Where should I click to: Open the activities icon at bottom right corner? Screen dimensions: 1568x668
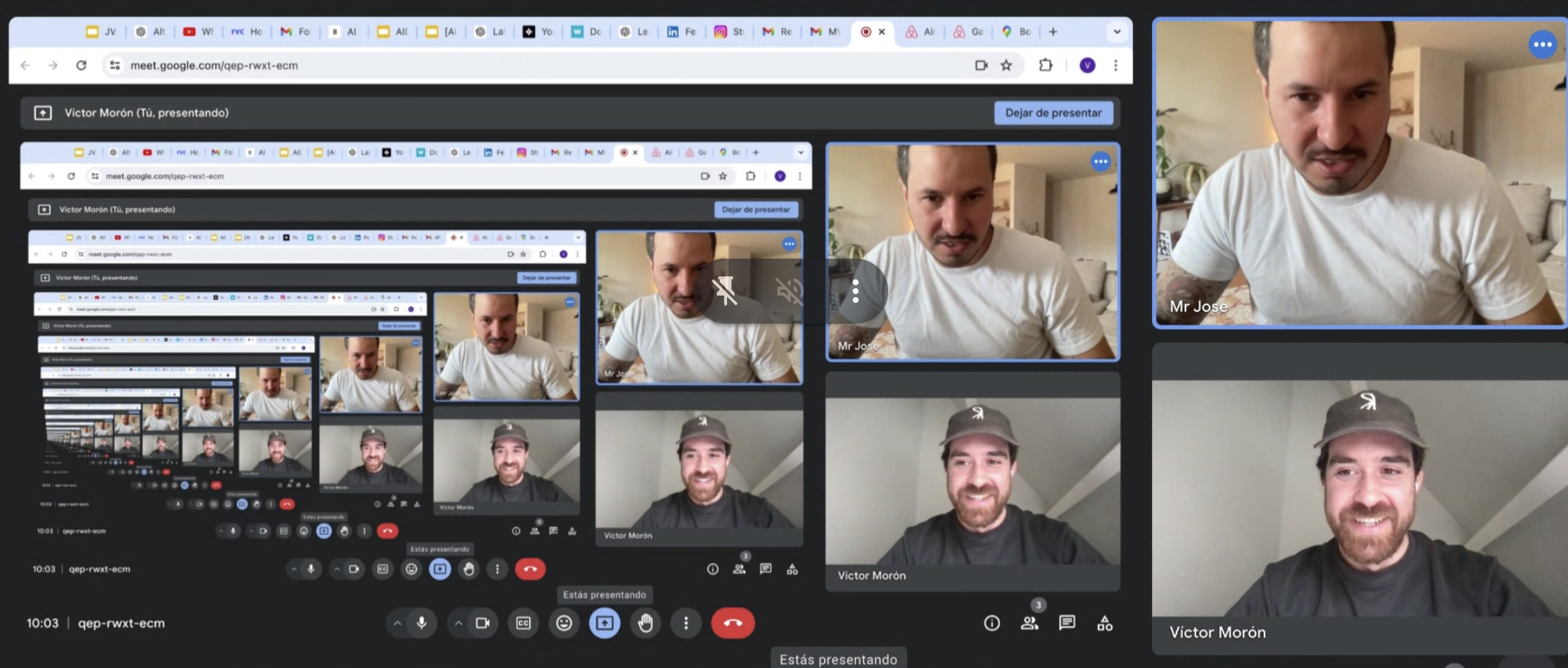pyautogui.click(x=1105, y=623)
